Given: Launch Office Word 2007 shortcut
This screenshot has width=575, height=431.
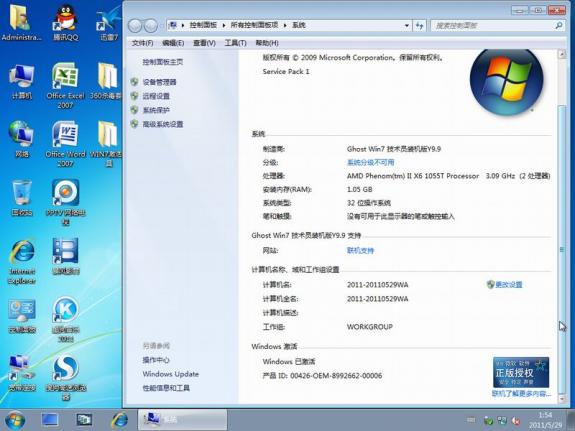Looking at the screenshot, I should tap(65, 144).
